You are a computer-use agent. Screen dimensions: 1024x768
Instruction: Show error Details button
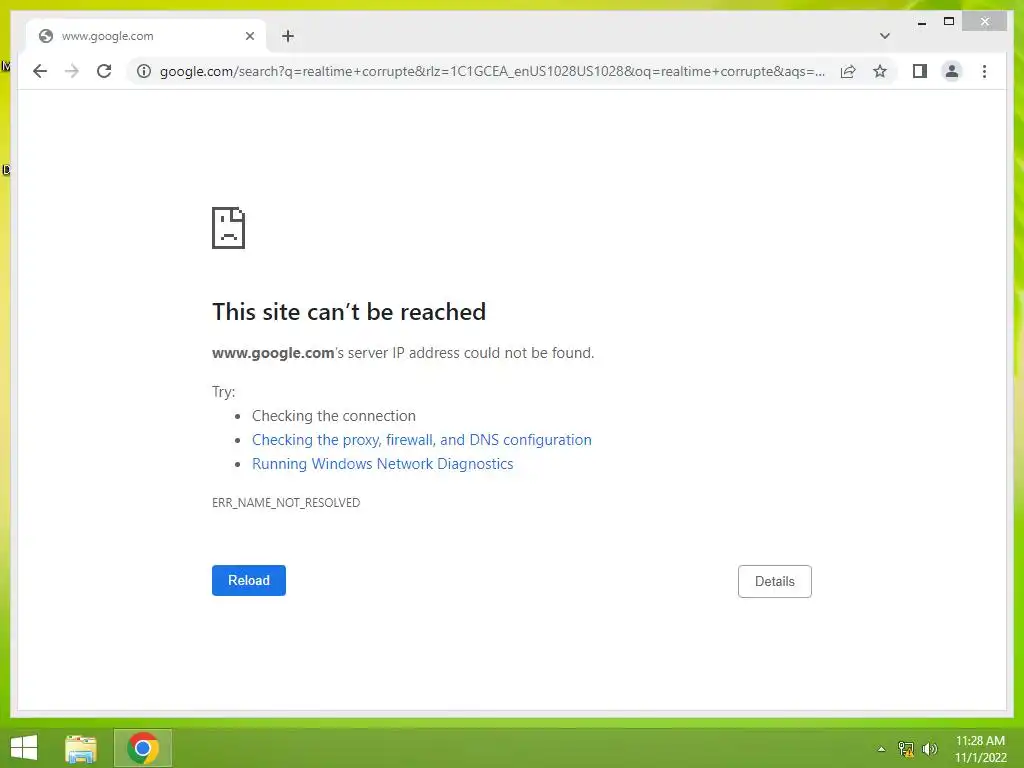(775, 581)
